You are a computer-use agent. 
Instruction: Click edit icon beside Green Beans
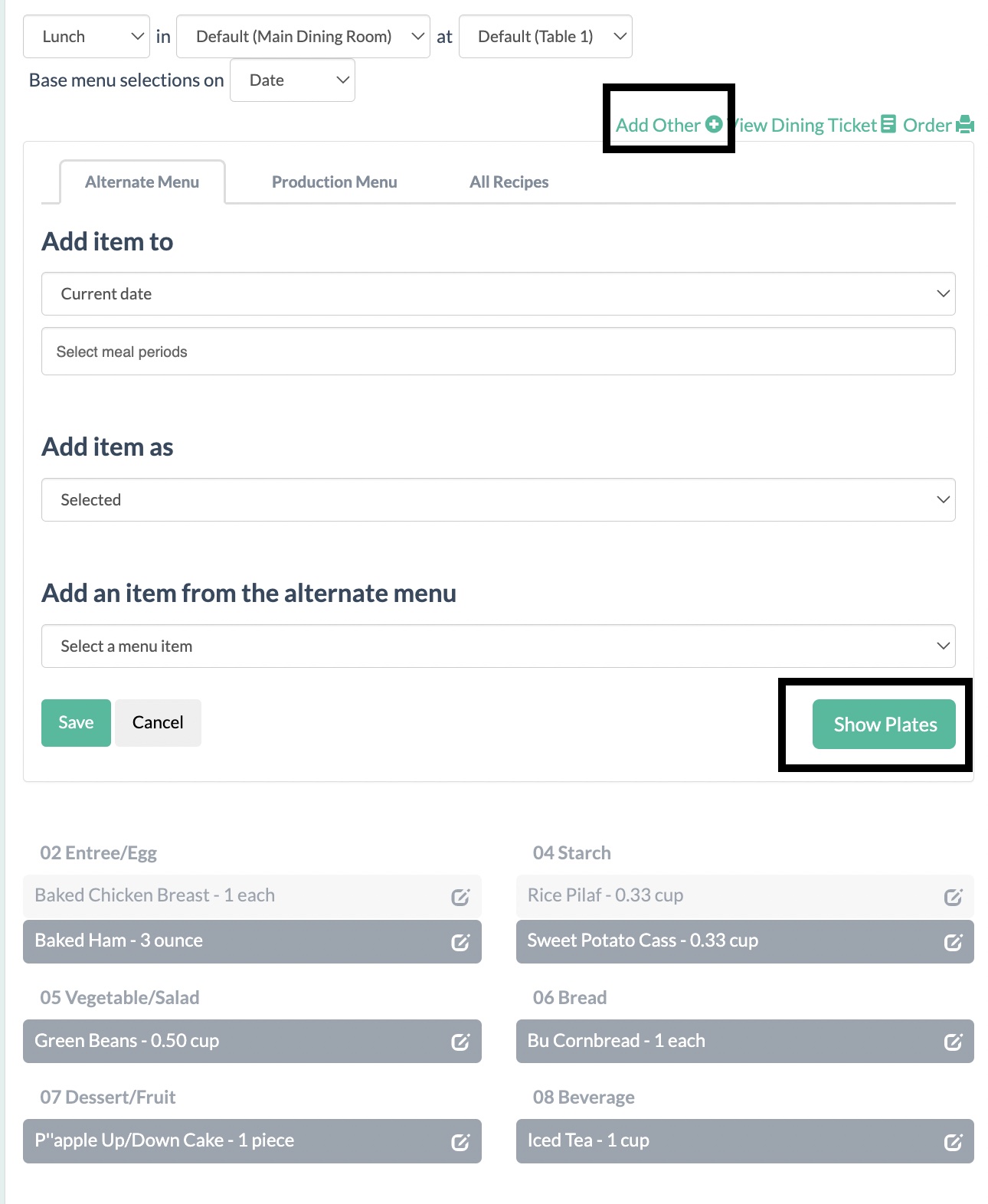(460, 1042)
